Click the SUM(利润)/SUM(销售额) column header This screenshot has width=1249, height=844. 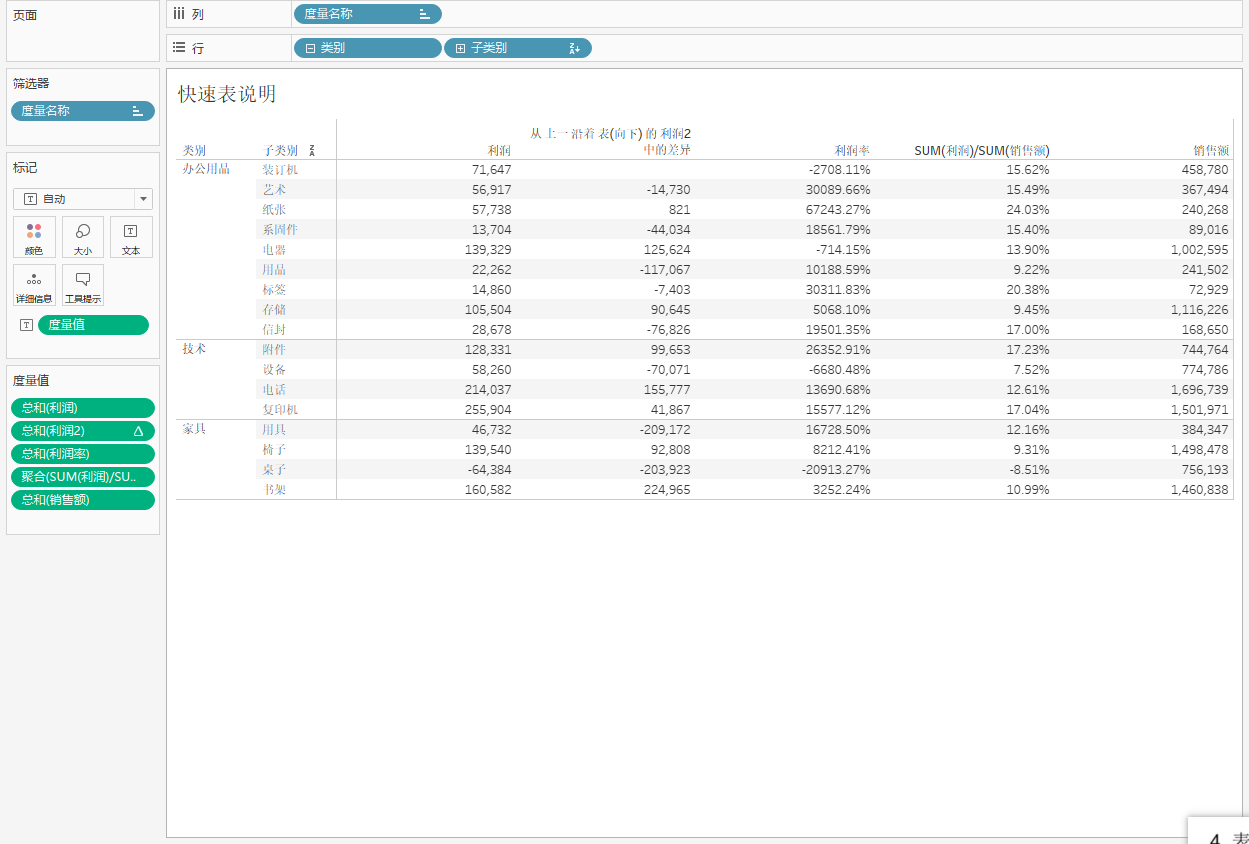tap(982, 151)
